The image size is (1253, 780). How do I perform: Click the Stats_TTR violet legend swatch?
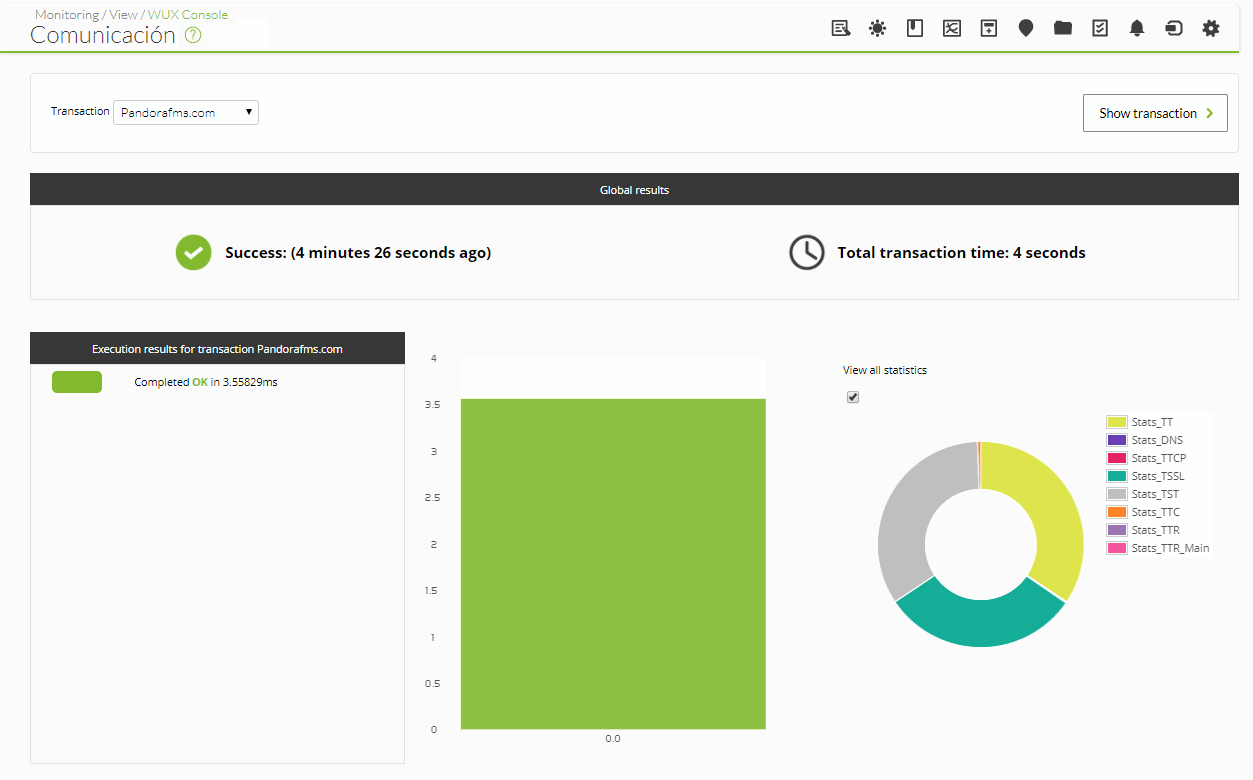tap(1117, 530)
